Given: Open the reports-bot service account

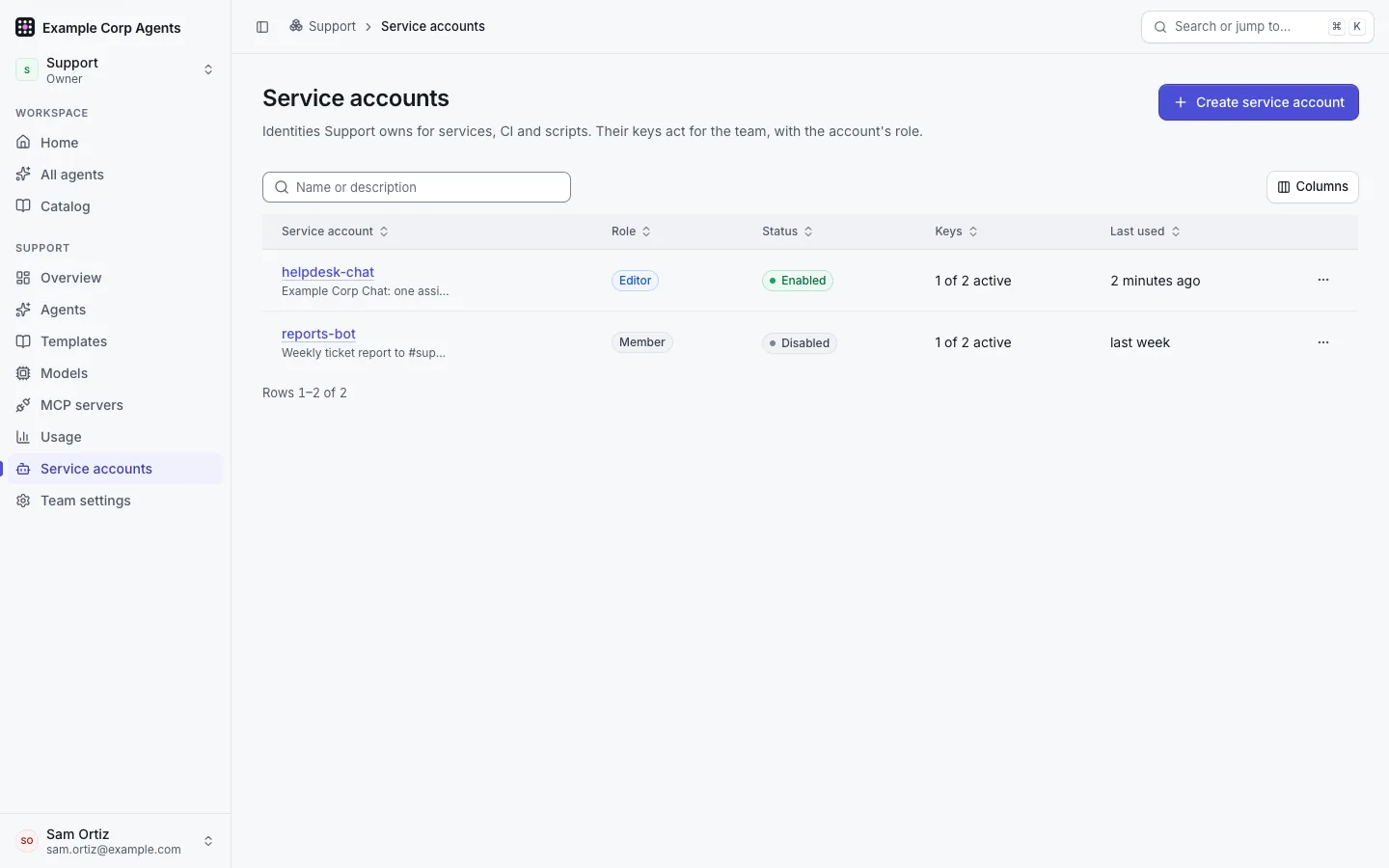Looking at the screenshot, I should tap(318, 334).
